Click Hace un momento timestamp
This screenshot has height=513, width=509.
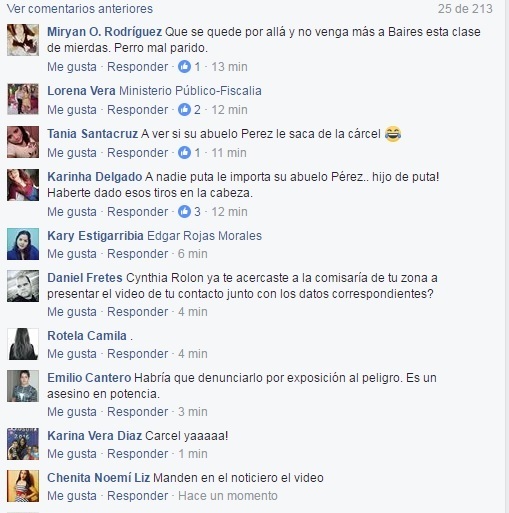(x=228, y=496)
